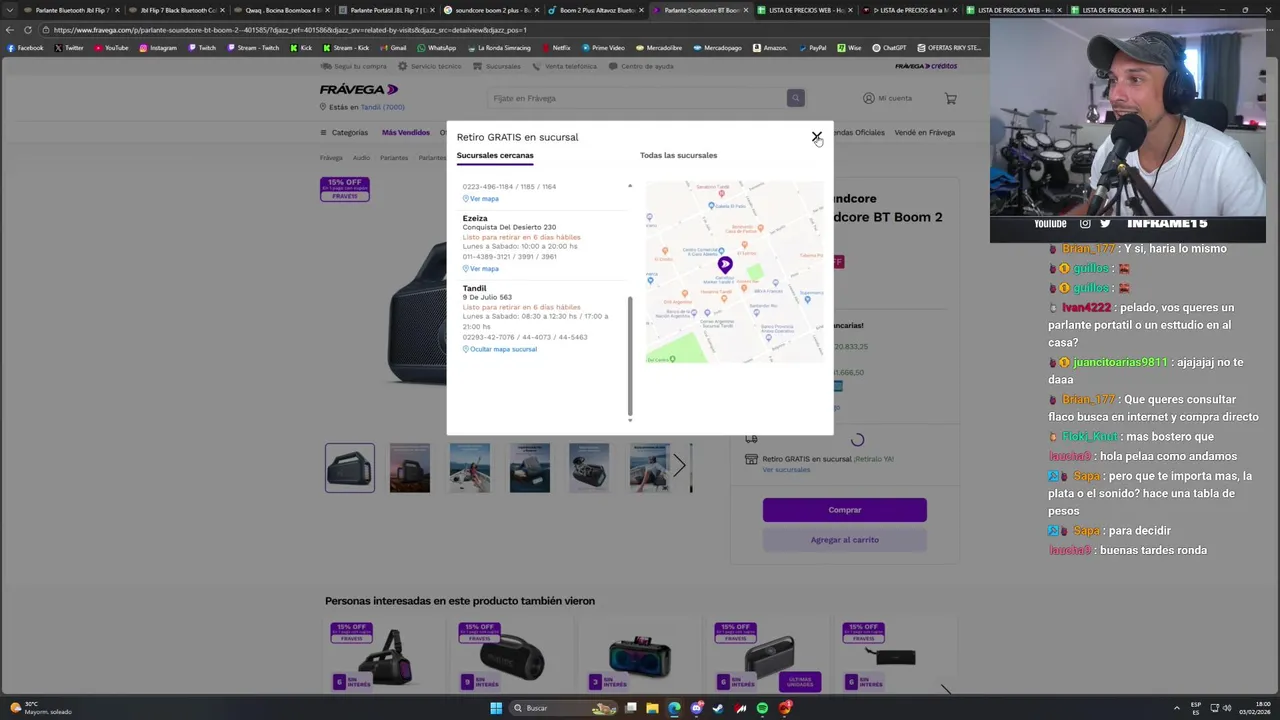Switch to soundcore boom 2 plus tab
1280x720 pixels.
click(x=489, y=10)
